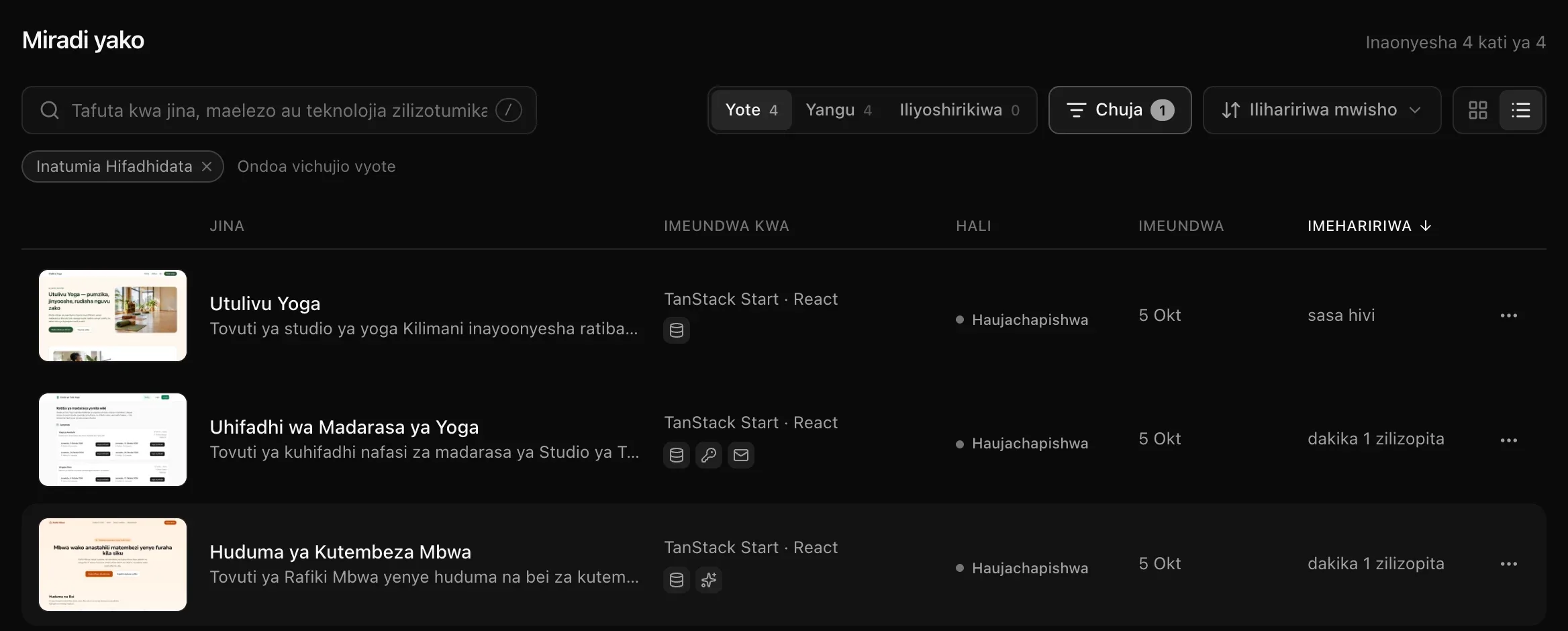Open more options for Utulivu Yoga
This screenshot has height=631, width=1568.
pos(1509,315)
